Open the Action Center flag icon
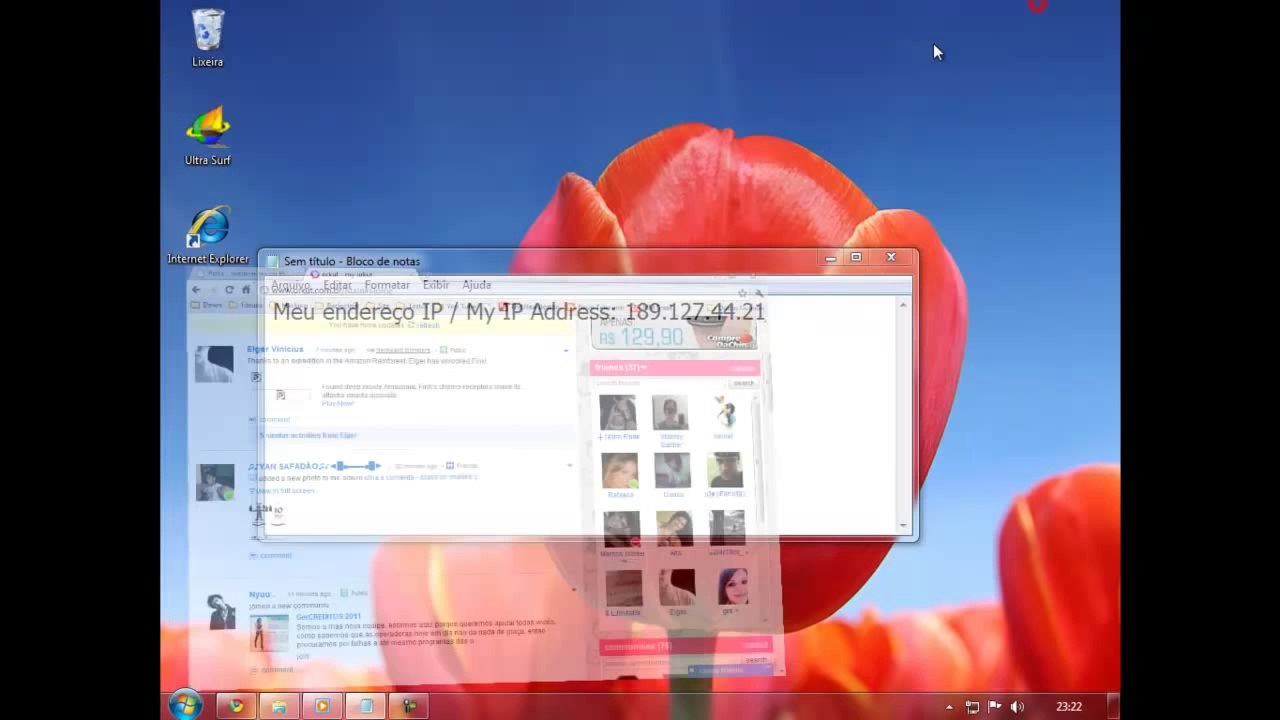1280x720 pixels. 995,707
